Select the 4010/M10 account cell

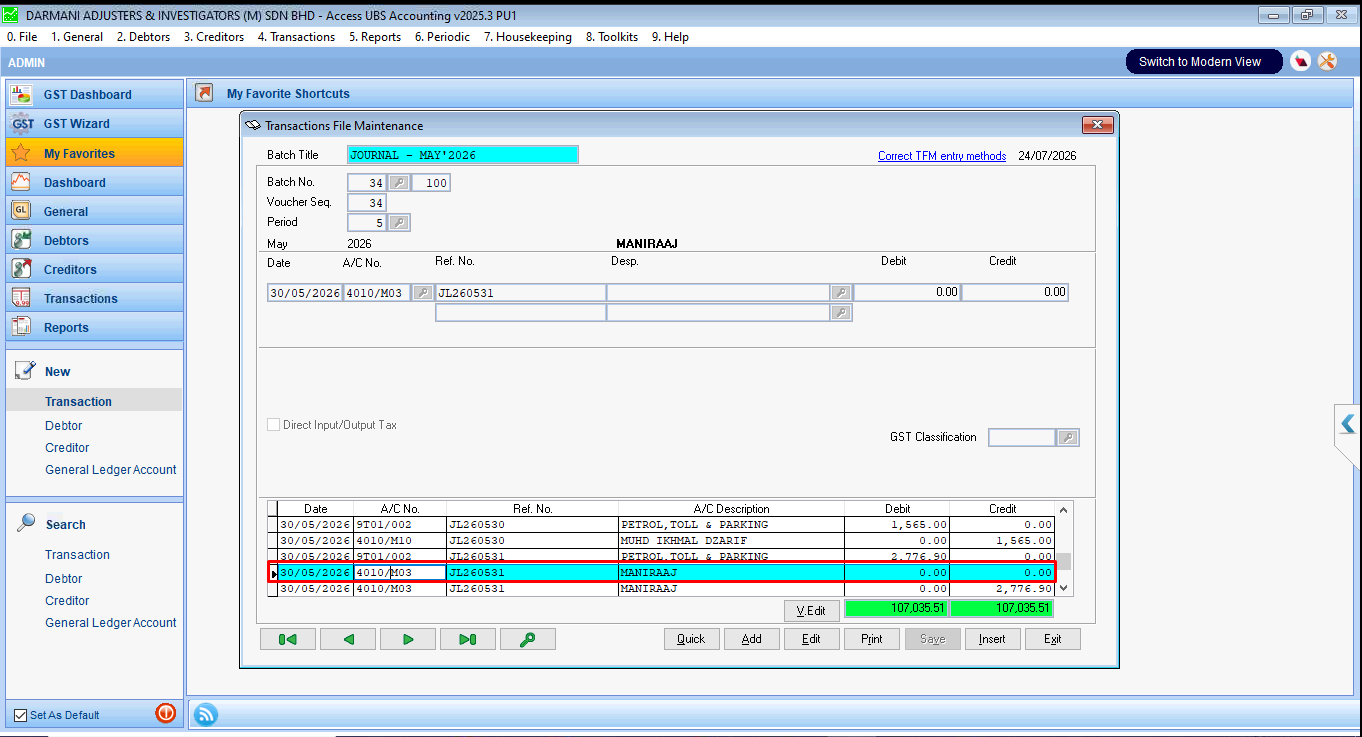pyautogui.click(x=399, y=541)
